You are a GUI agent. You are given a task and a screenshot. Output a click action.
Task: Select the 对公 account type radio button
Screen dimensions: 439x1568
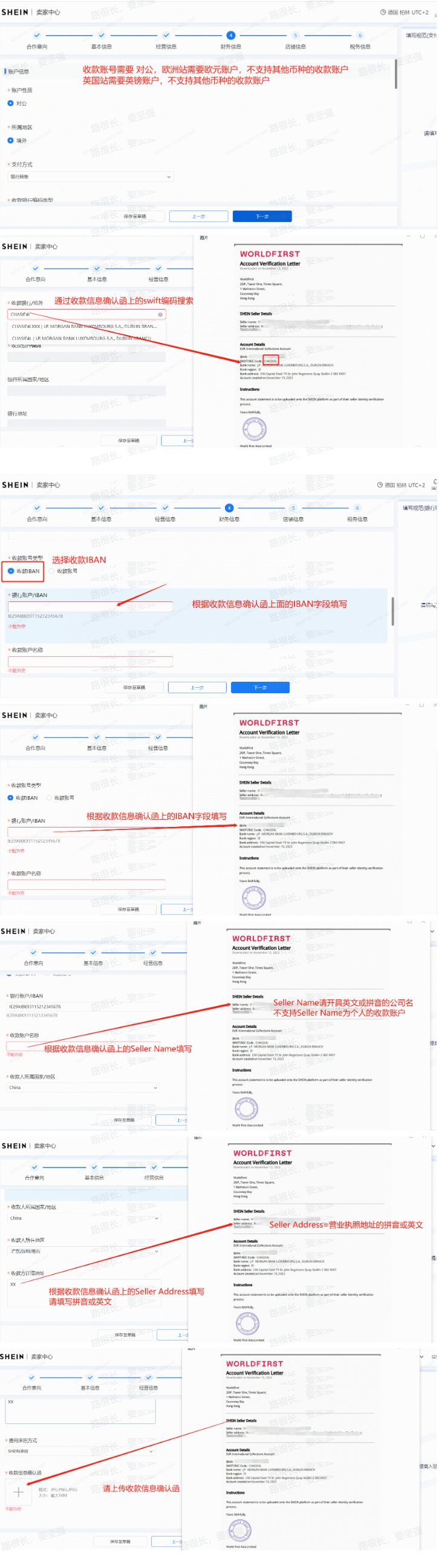coord(10,103)
